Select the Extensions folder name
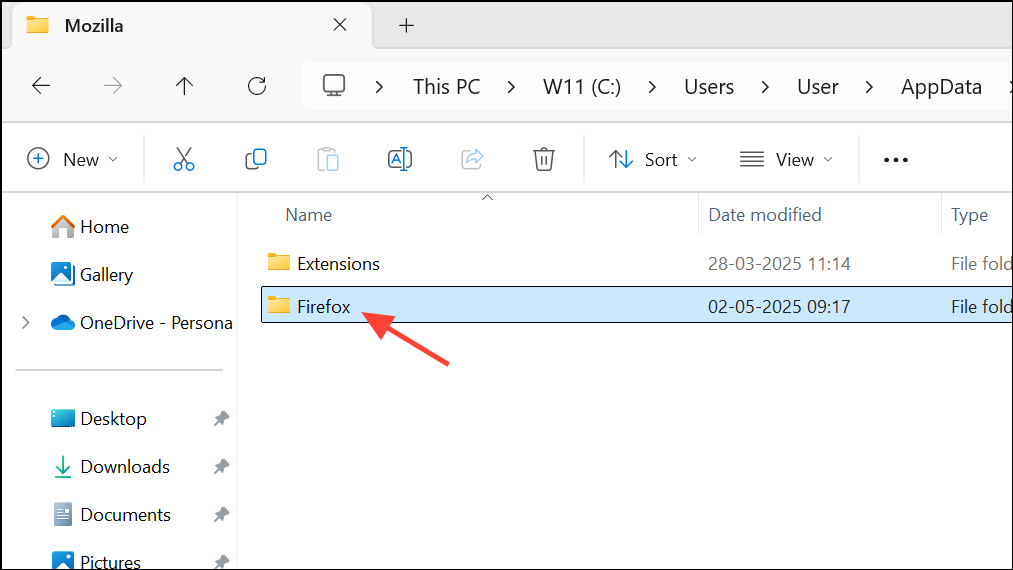The image size is (1013, 570). coord(339,264)
